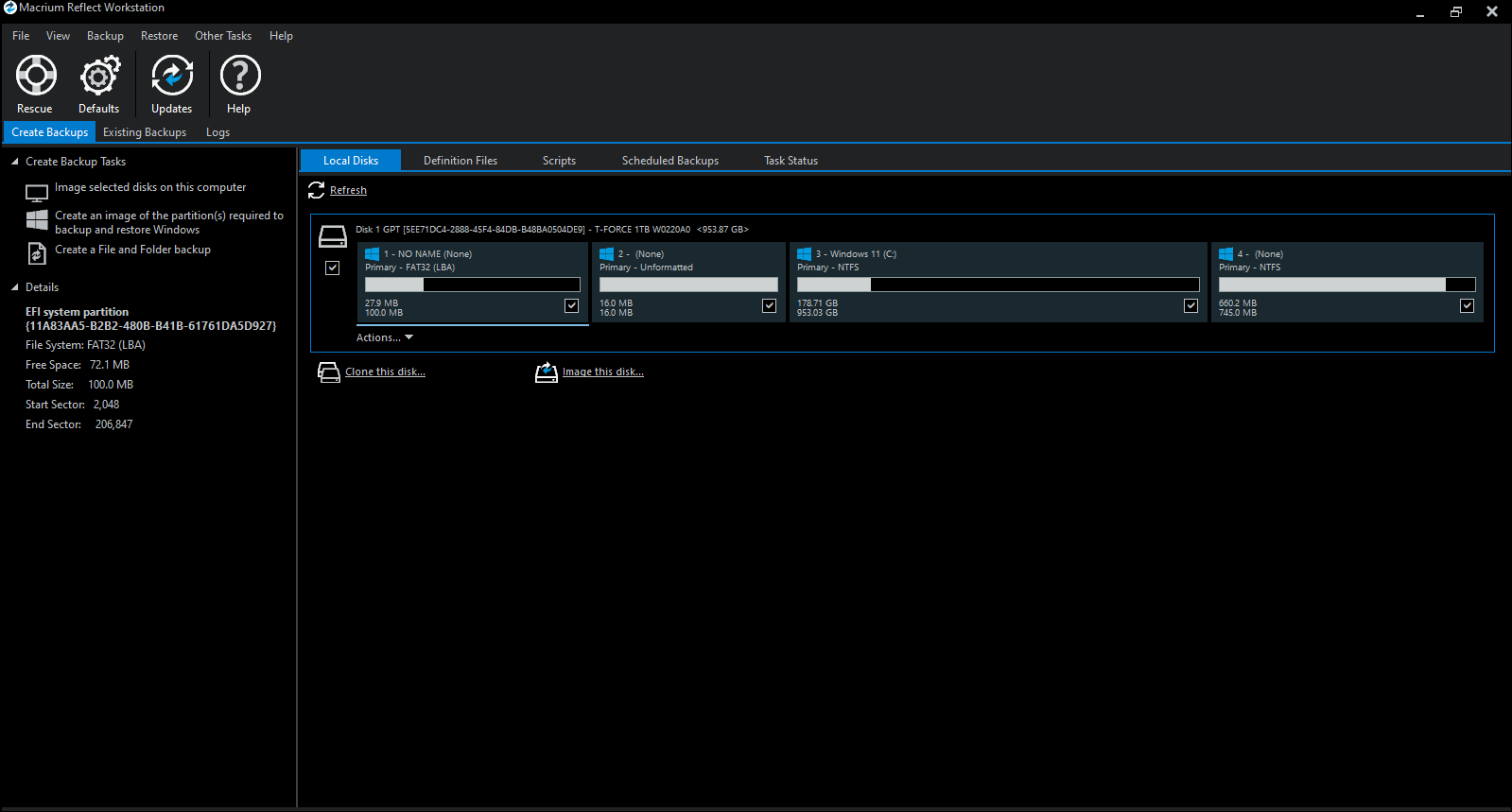Viewport: 1512px width, 812px height.
Task: Select the EFI system partition GUID text
Action: (151, 326)
